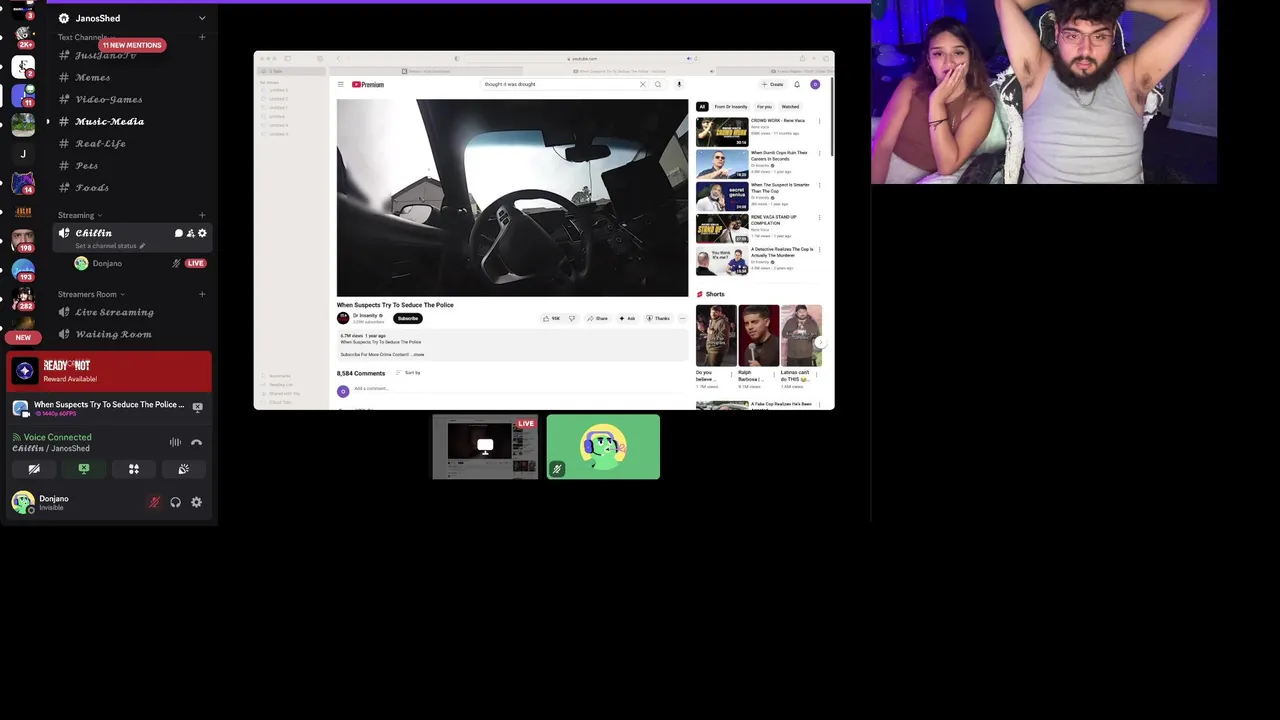Open the YouTube account avatar
This screenshot has height=720, width=1280.
point(815,84)
